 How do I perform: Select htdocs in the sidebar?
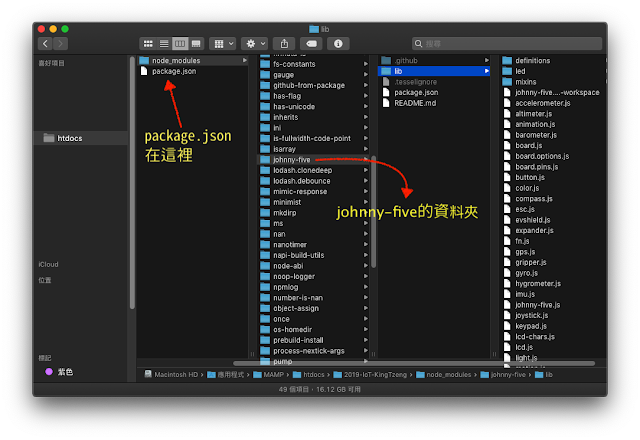click(x=81, y=138)
